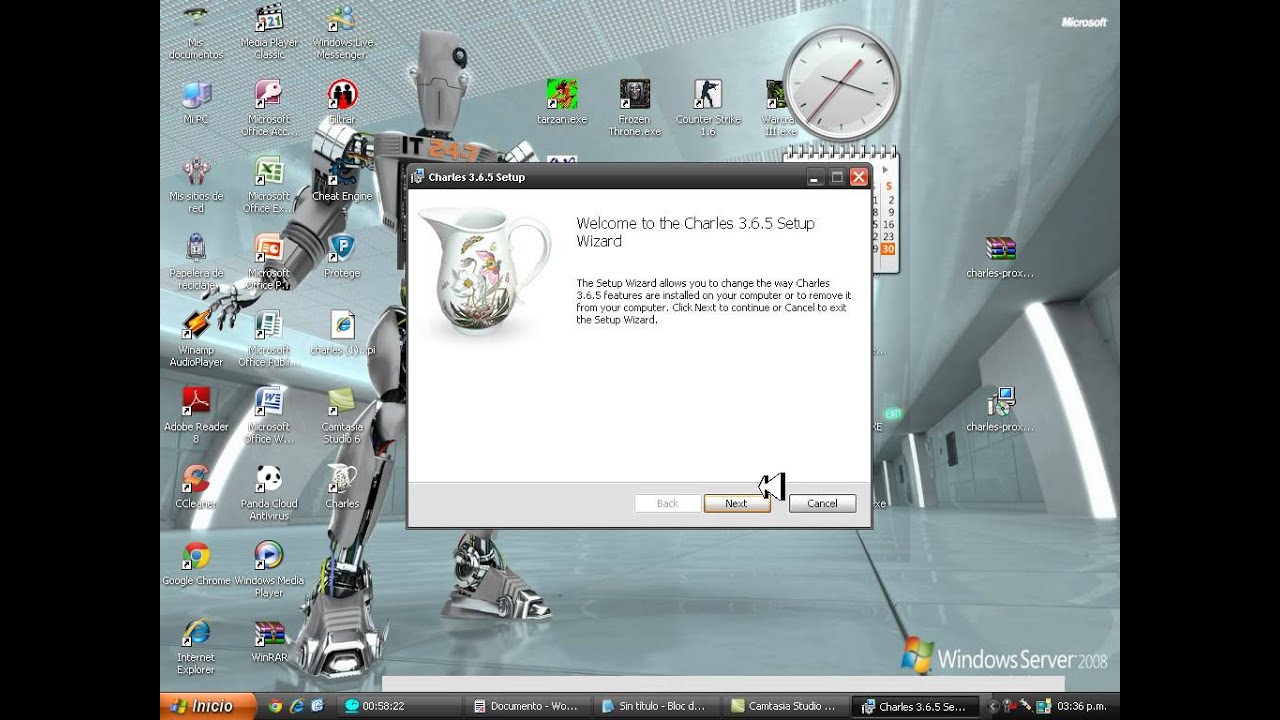
Task: Select the Internet Explorer desktop shortcut
Action: click(x=196, y=647)
